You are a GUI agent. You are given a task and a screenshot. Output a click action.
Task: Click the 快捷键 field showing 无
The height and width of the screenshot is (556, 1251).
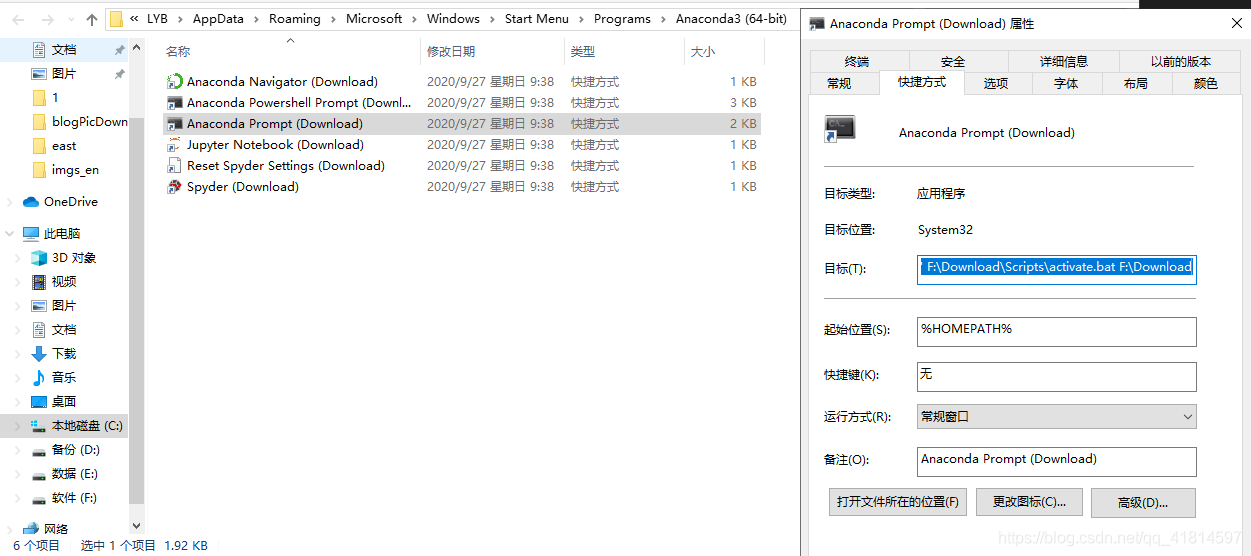tap(1056, 376)
